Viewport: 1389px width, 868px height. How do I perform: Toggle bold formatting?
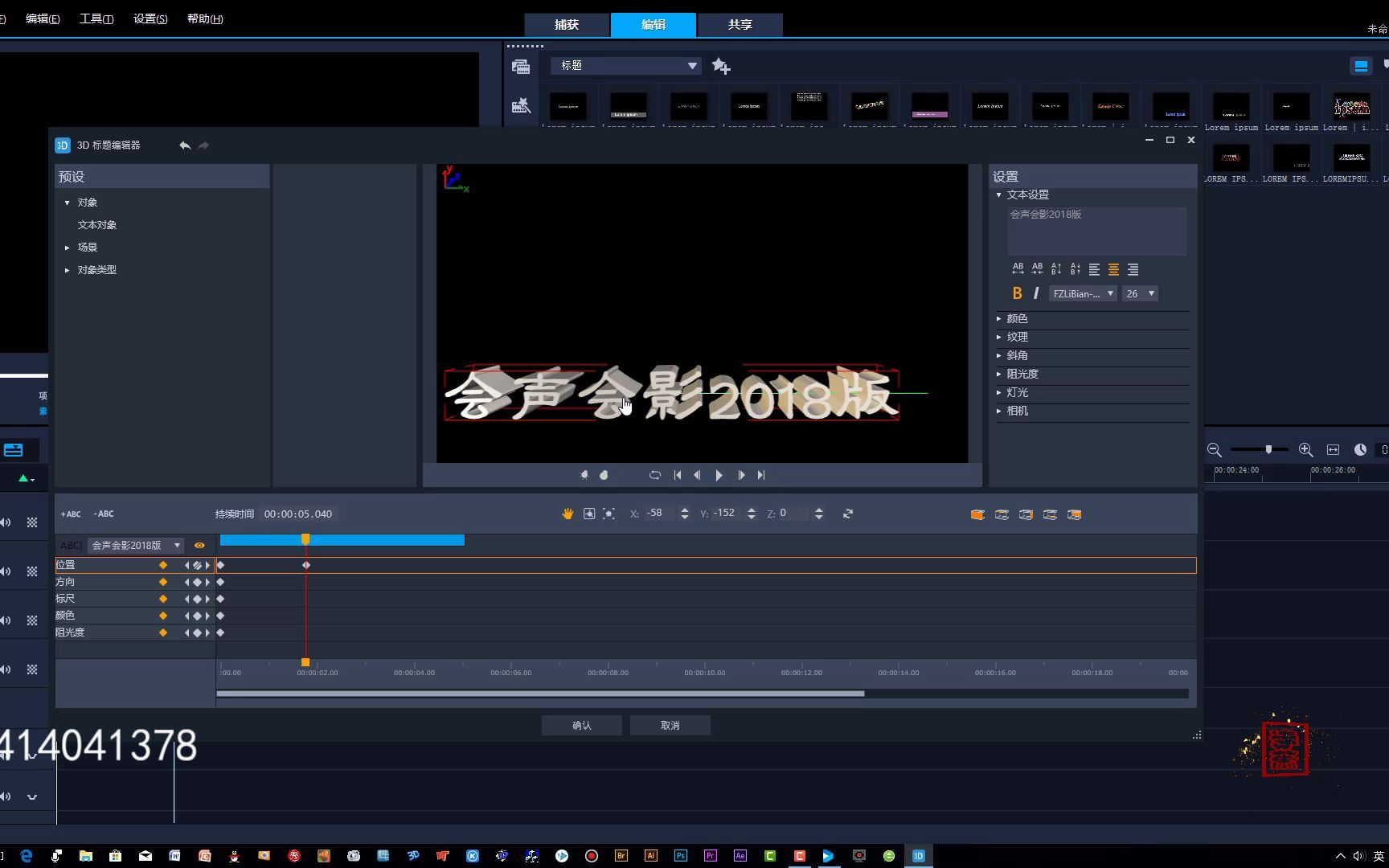(1017, 293)
